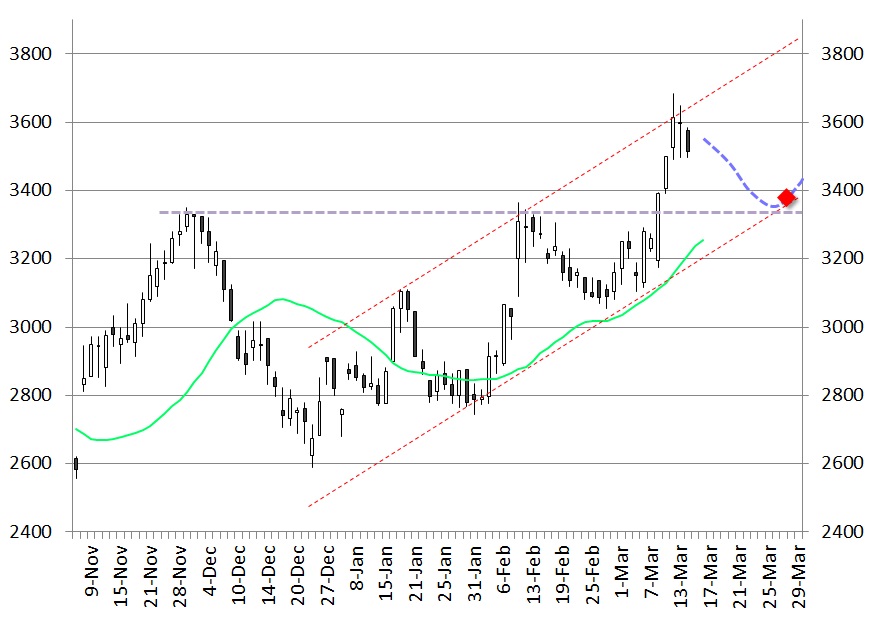This screenshot has width=882, height=625.
Task: Click the 2600 label on left axis
Action: (30, 463)
